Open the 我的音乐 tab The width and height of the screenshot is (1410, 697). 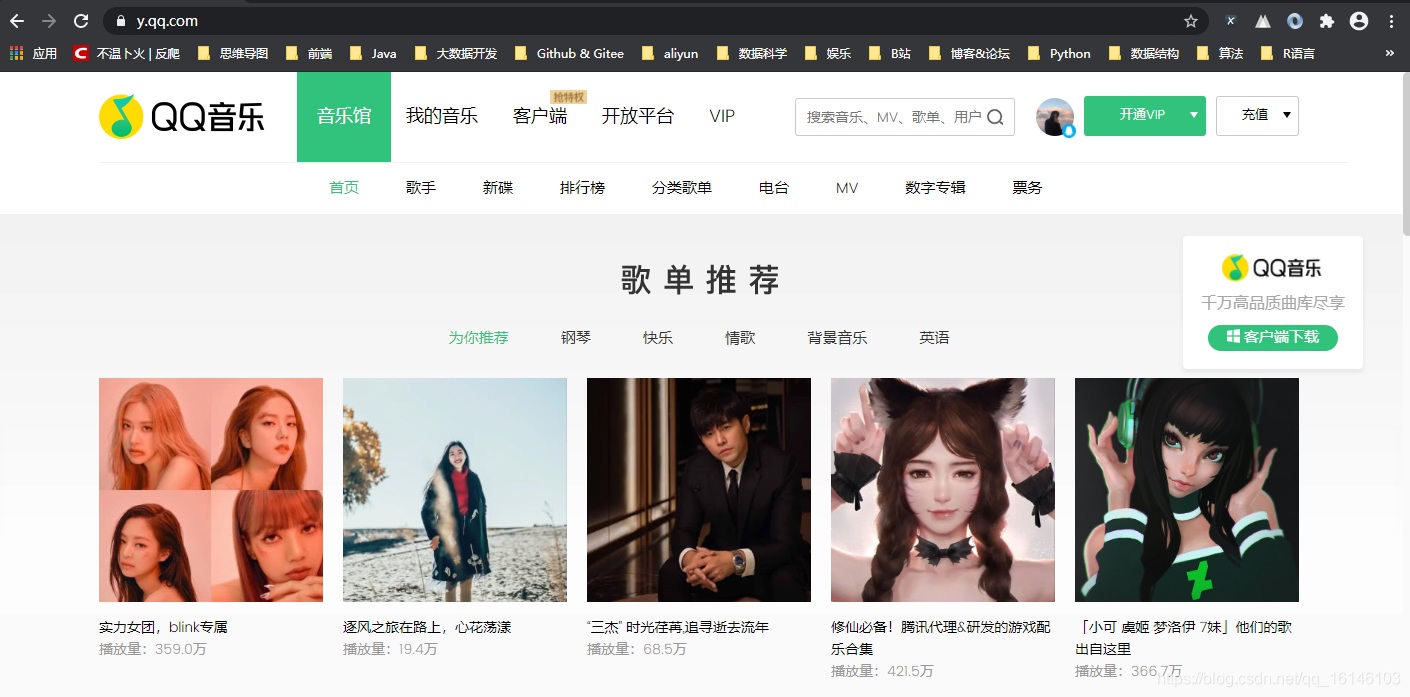click(x=442, y=117)
